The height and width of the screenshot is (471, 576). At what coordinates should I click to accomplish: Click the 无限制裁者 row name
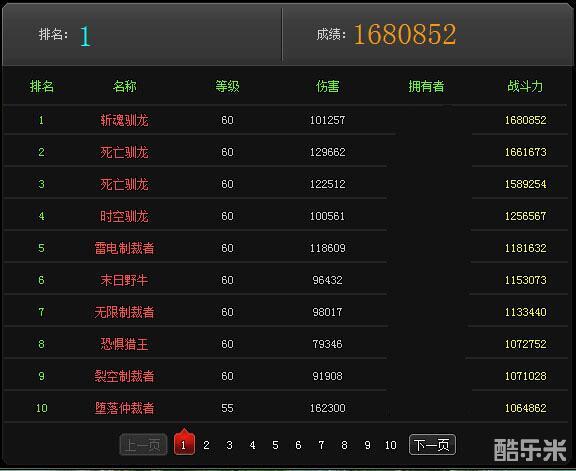tap(125, 312)
